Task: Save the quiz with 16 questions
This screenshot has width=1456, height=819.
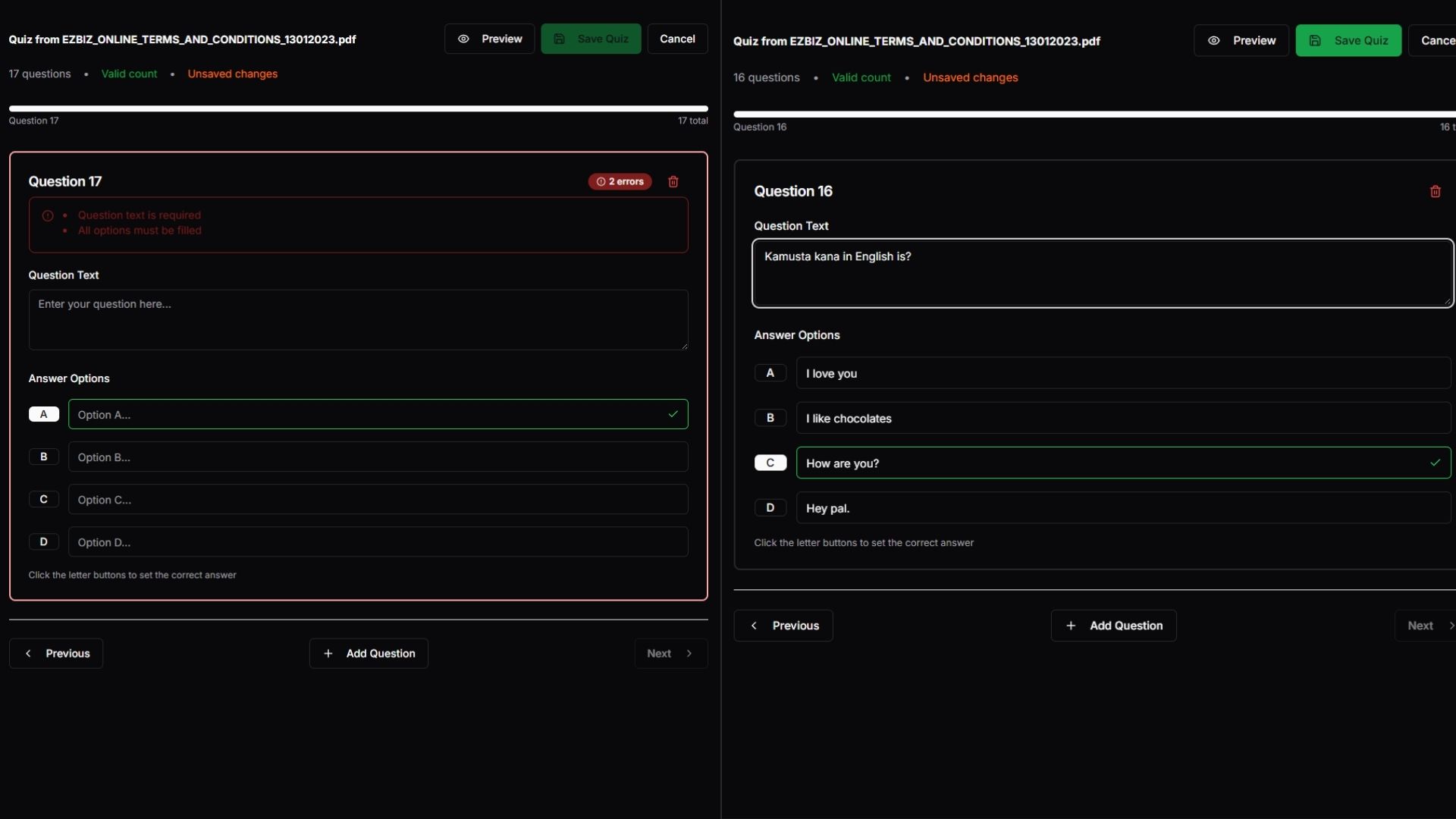Action: coord(1349,40)
